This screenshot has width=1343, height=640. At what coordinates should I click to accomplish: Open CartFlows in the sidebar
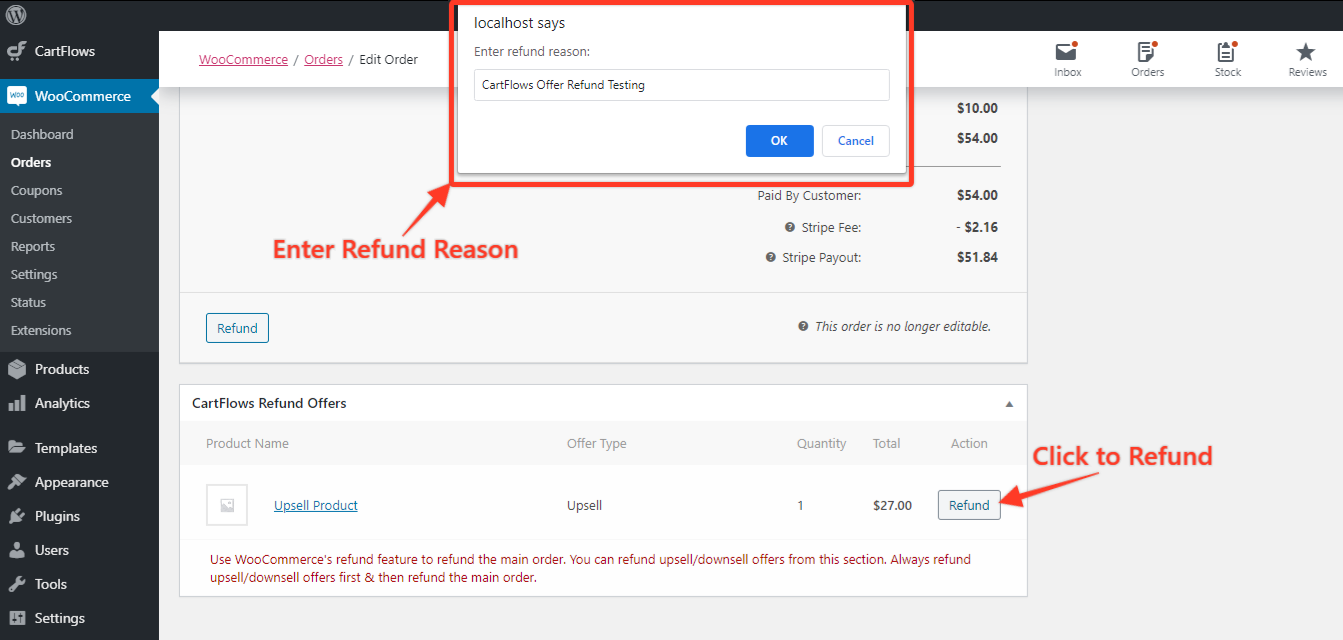(64, 51)
